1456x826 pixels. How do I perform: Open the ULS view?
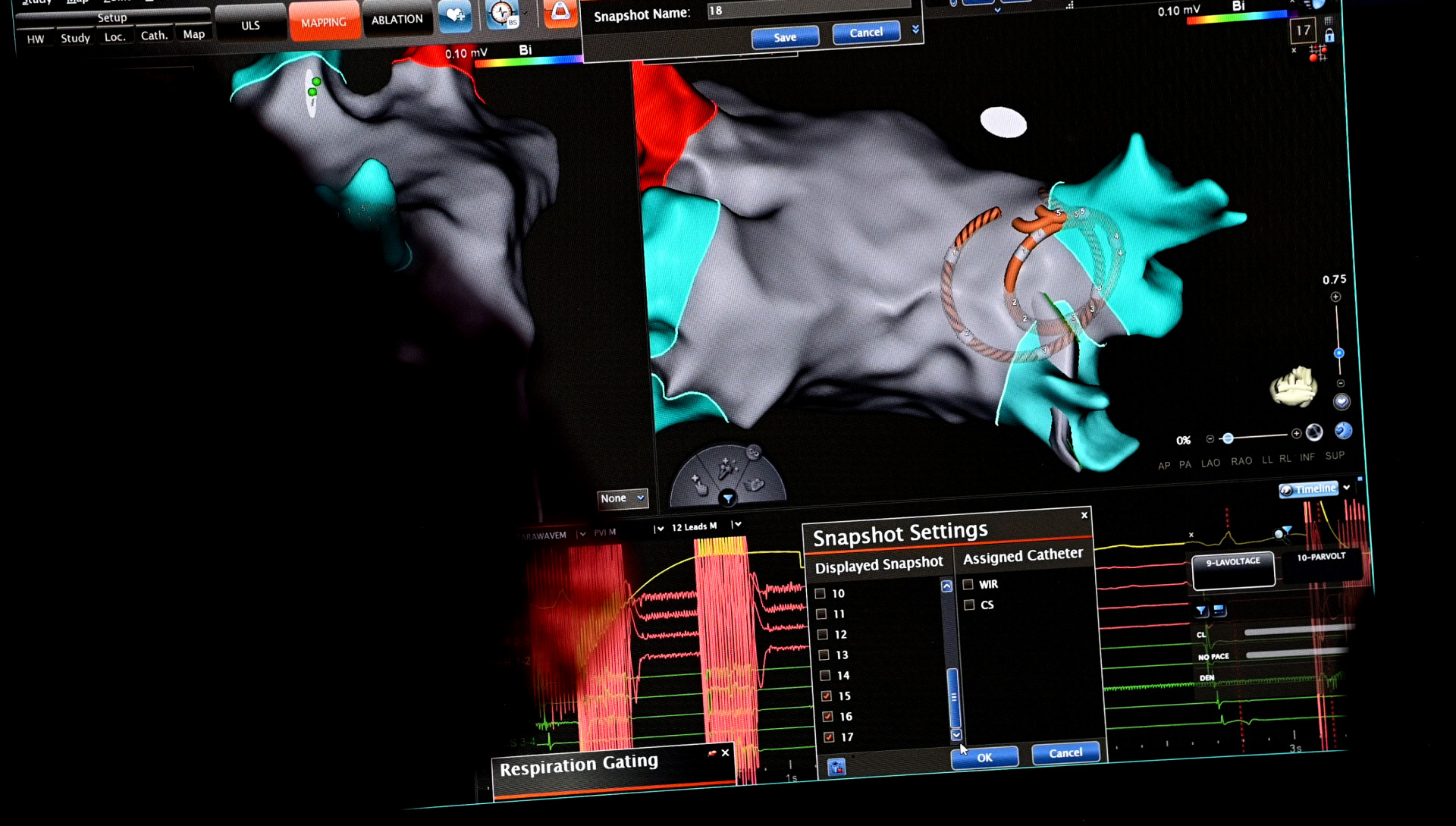point(250,24)
